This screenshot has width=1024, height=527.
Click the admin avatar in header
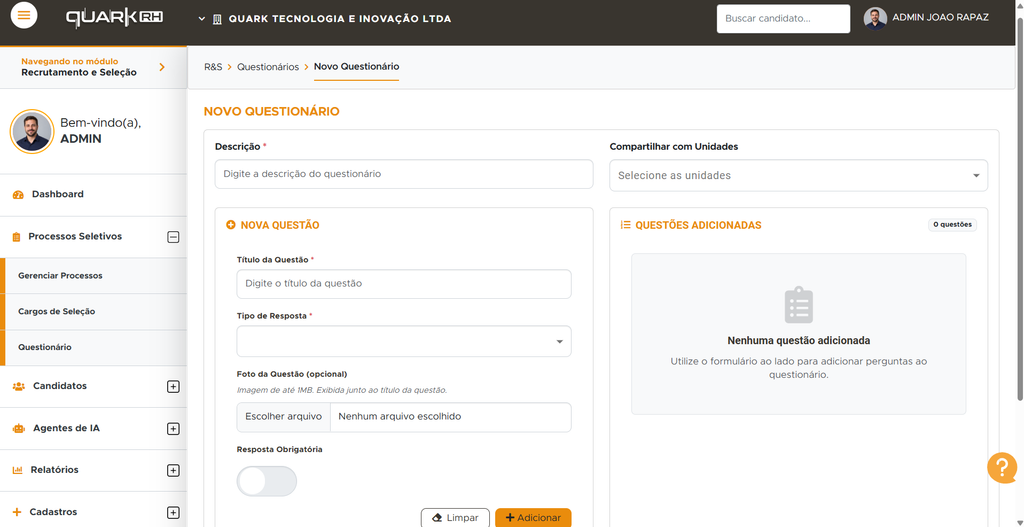tap(875, 18)
